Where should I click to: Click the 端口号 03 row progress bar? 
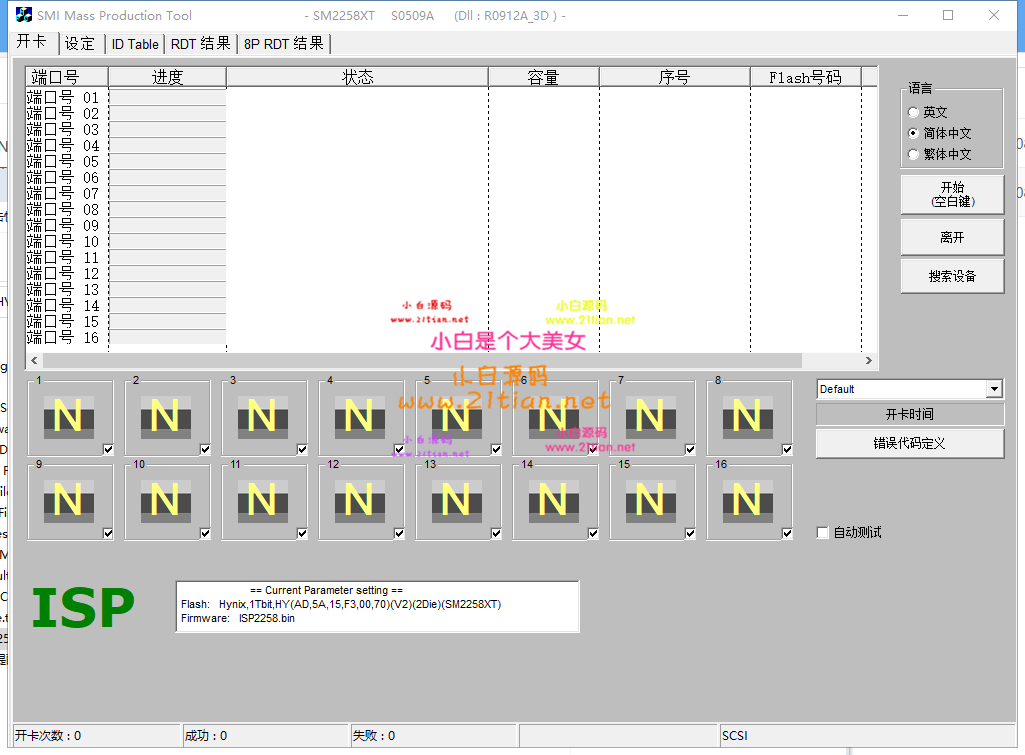pos(167,130)
